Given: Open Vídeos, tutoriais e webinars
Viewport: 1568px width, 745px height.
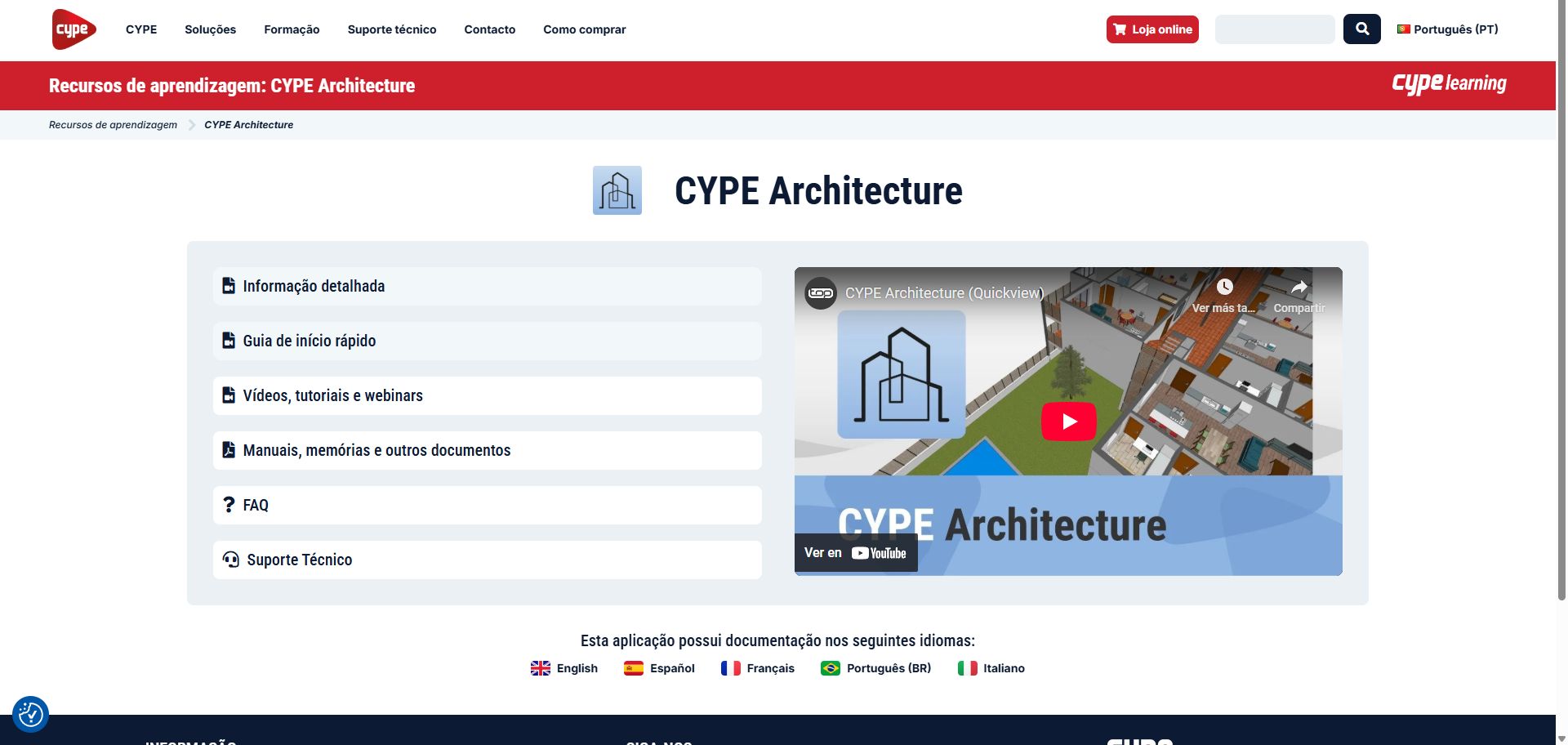Looking at the screenshot, I should tap(332, 396).
